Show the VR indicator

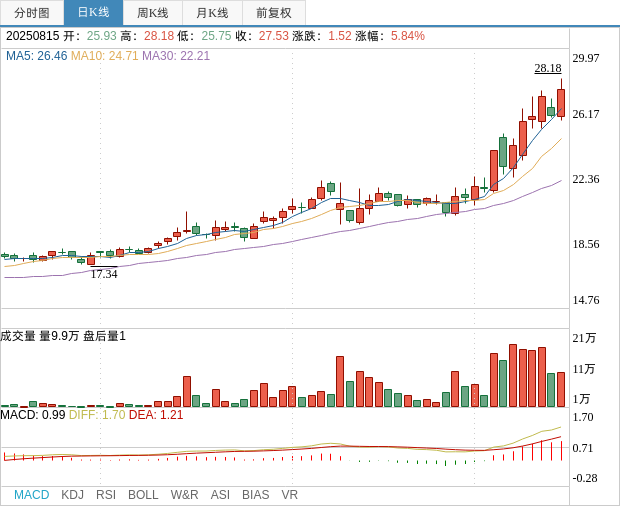pyautogui.click(x=289, y=495)
